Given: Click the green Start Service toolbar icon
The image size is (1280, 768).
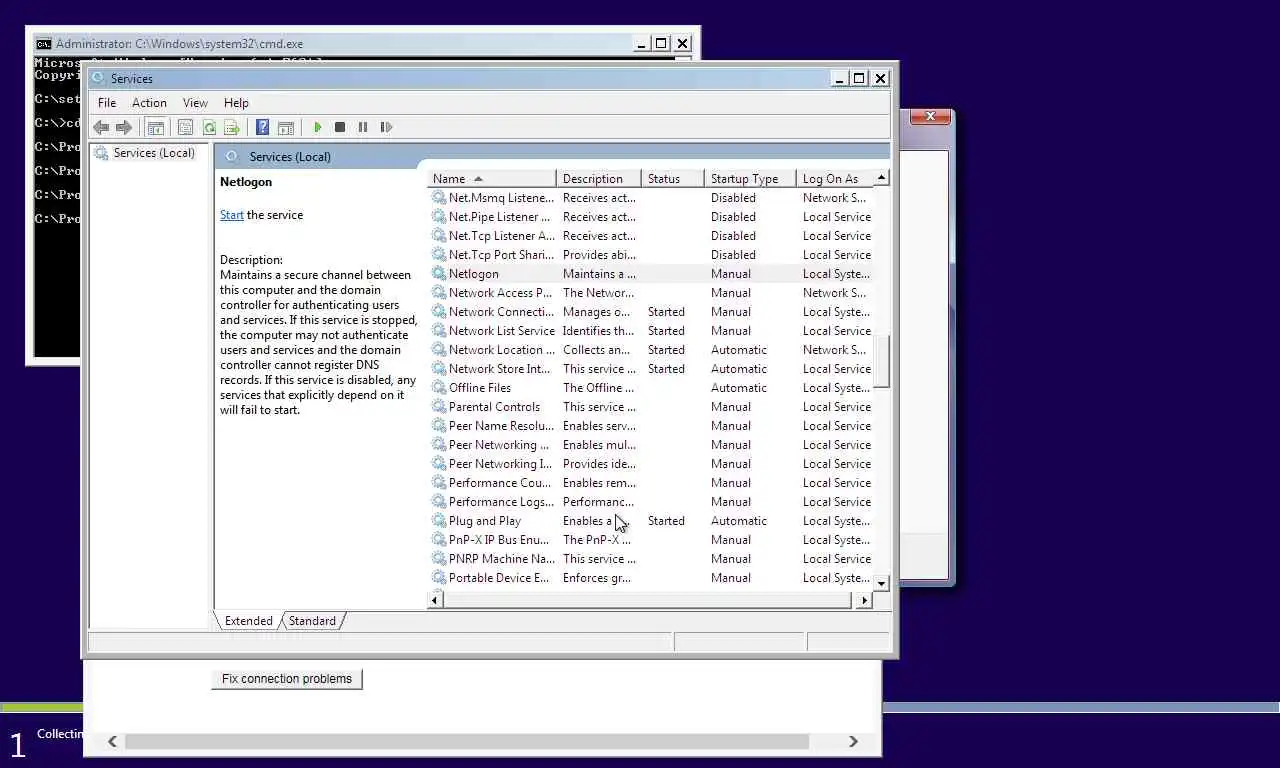Looking at the screenshot, I should tap(318, 127).
